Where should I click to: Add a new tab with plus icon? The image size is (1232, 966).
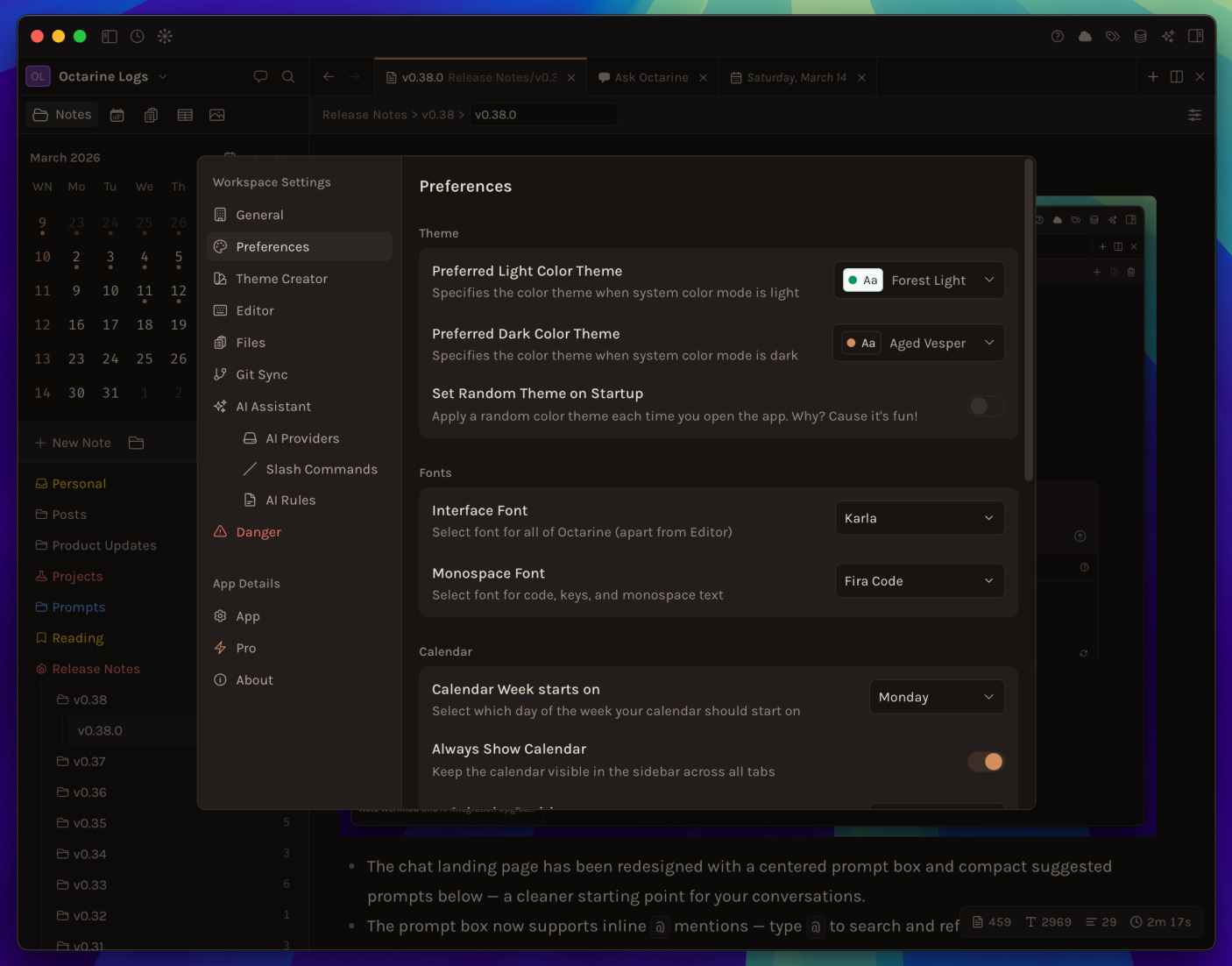tap(1153, 76)
